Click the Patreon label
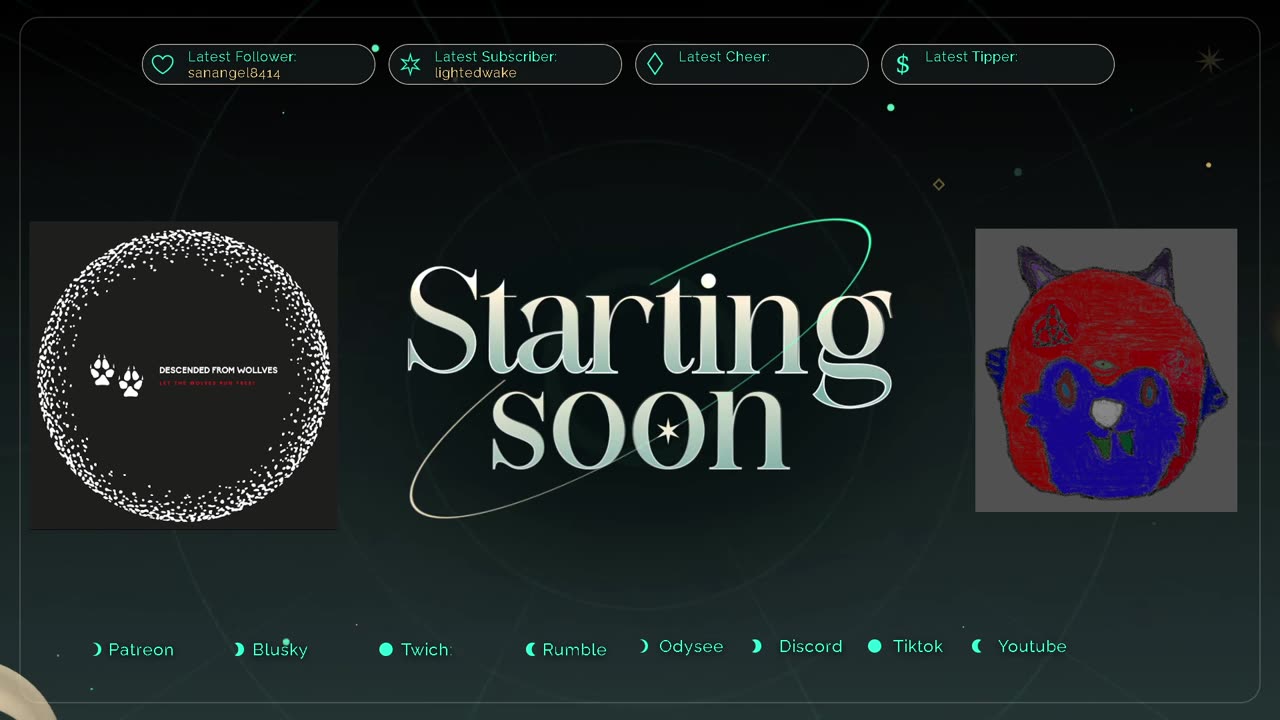 (141, 650)
